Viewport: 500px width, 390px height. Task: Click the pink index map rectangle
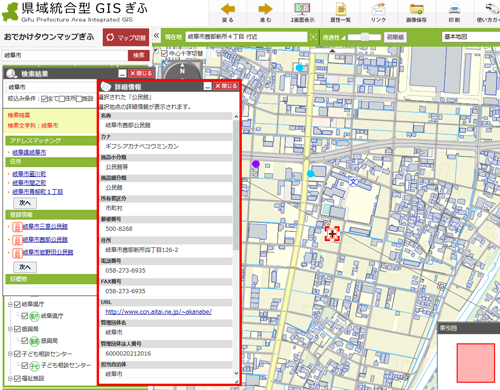pyautogui.click(x=476, y=363)
